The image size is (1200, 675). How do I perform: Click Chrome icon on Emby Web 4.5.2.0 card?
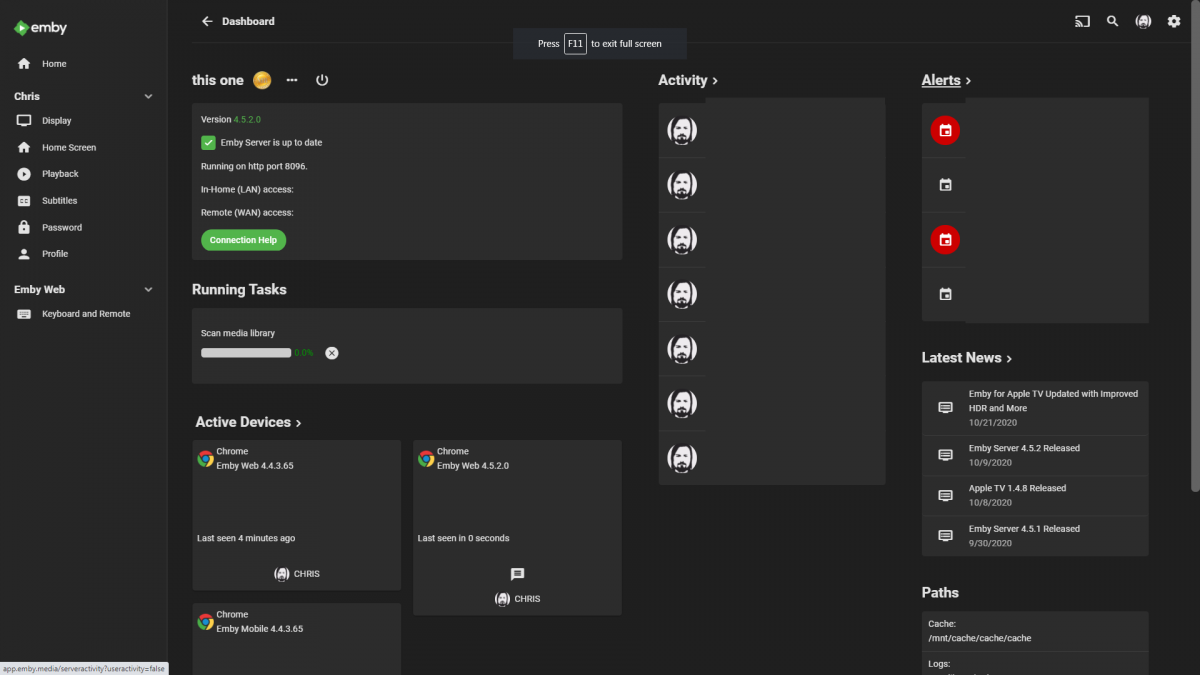(426, 459)
